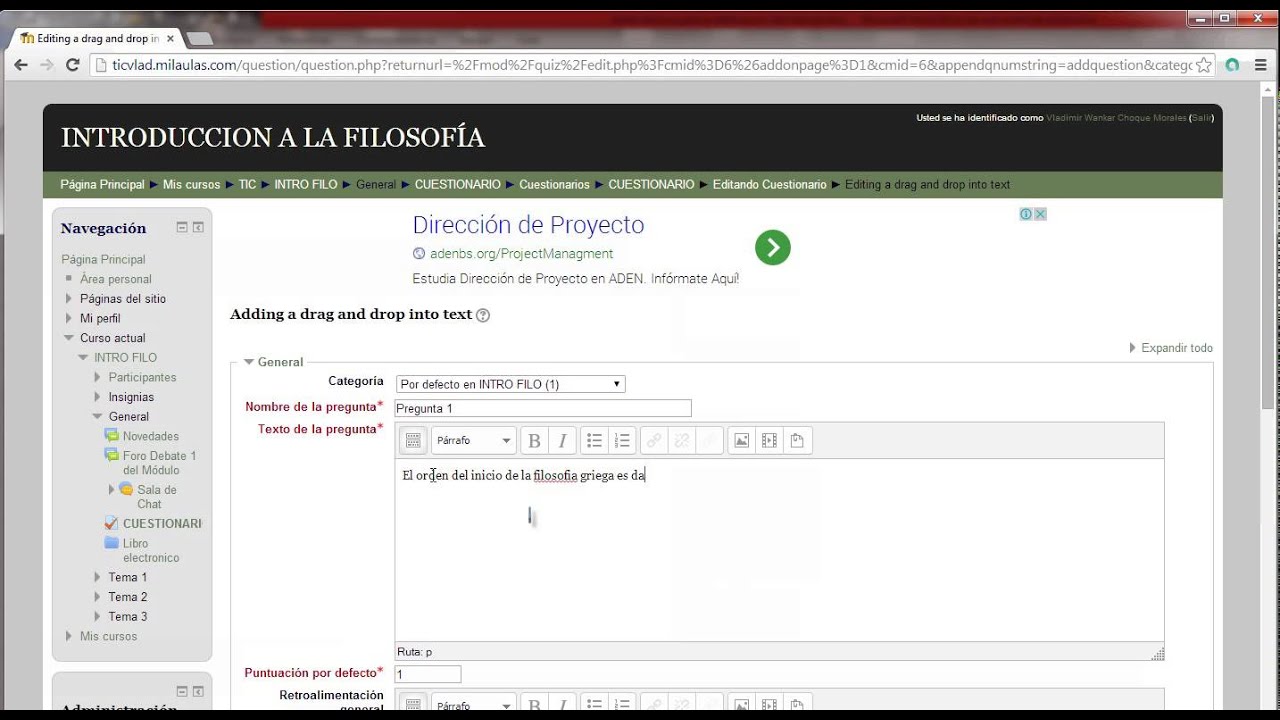1280x720 pixels.
Task: Select the Editing a drag and drop browser tab
Action: tap(98, 38)
